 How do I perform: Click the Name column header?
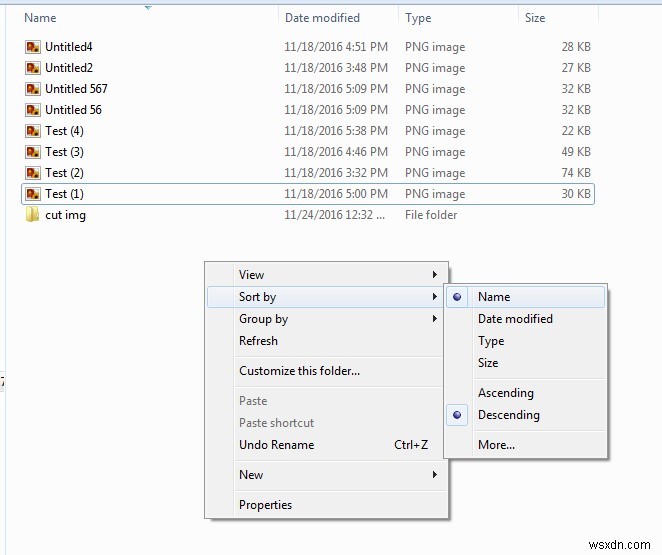point(40,18)
